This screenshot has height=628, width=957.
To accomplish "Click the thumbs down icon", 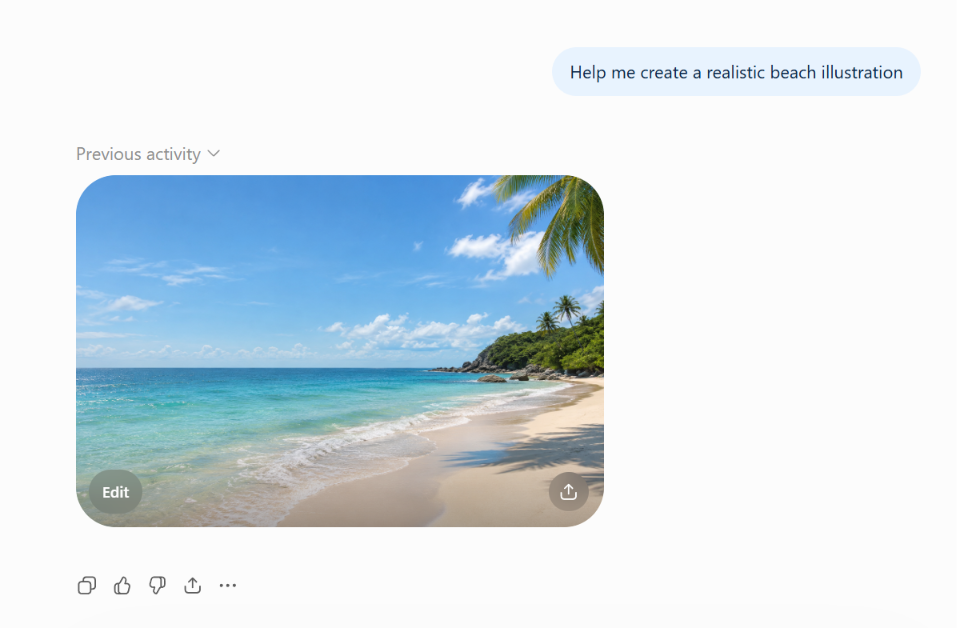I will (x=157, y=586).
